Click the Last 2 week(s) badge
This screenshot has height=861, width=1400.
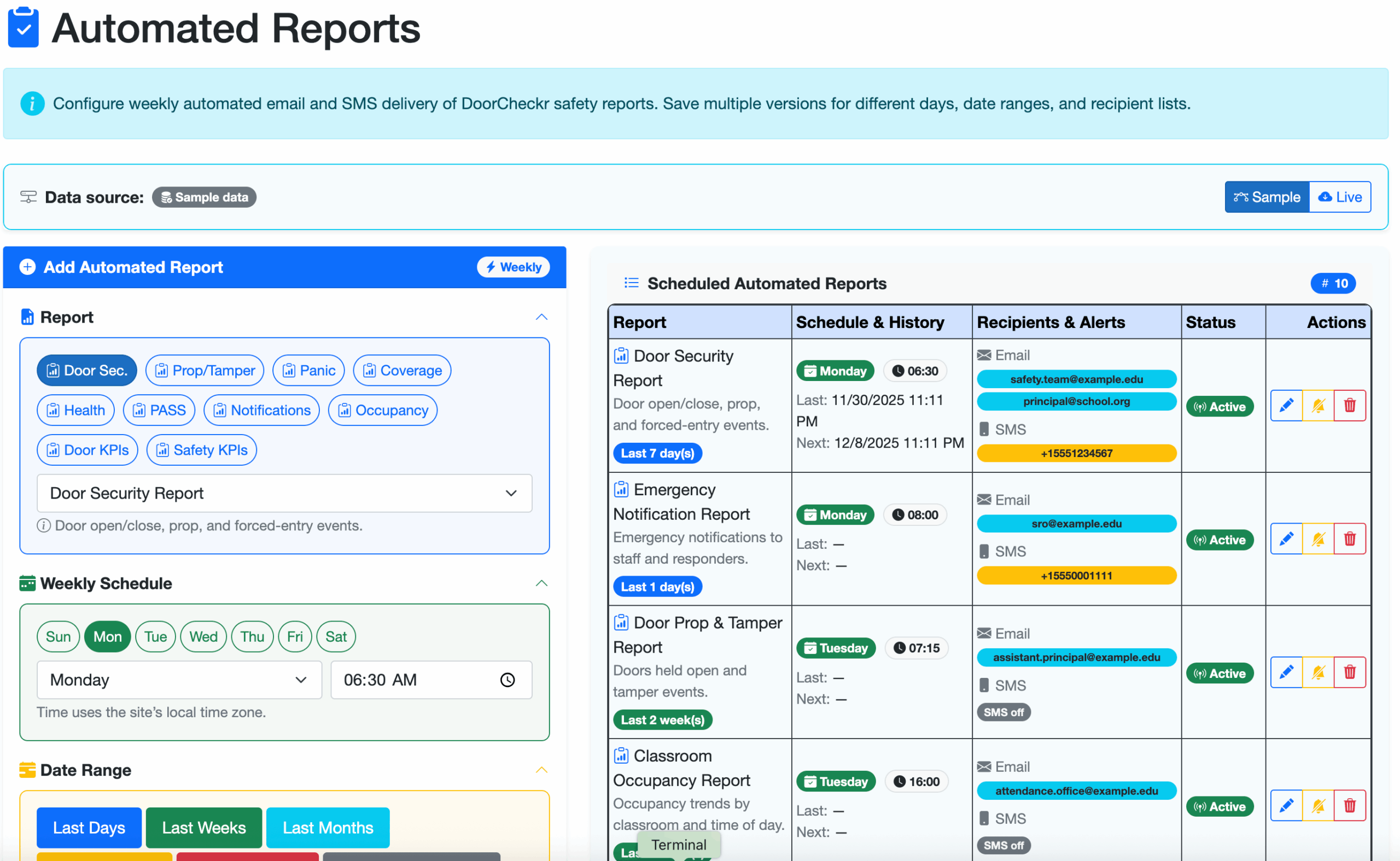(663, 720)
